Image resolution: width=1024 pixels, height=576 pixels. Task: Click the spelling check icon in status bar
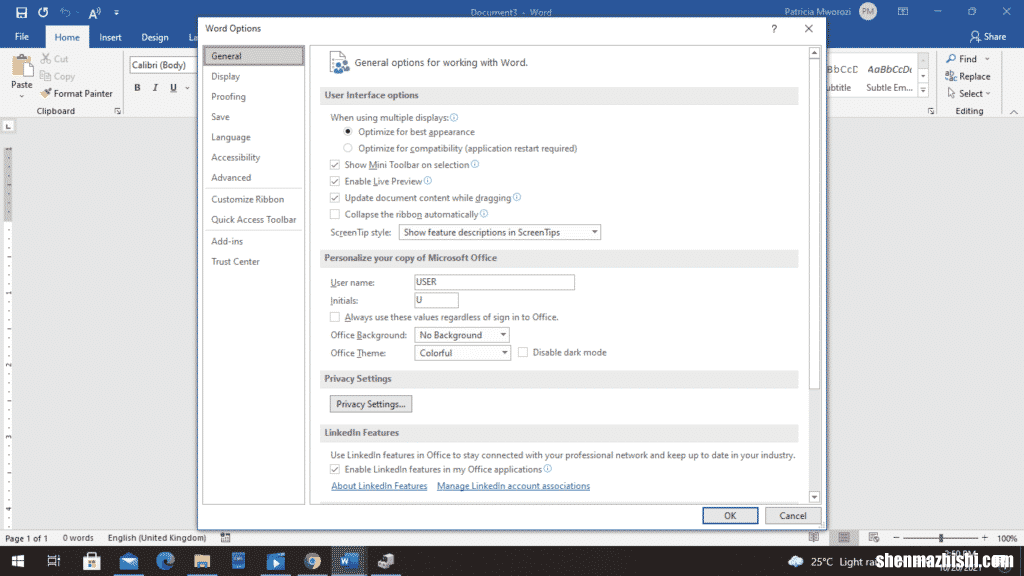225,537
